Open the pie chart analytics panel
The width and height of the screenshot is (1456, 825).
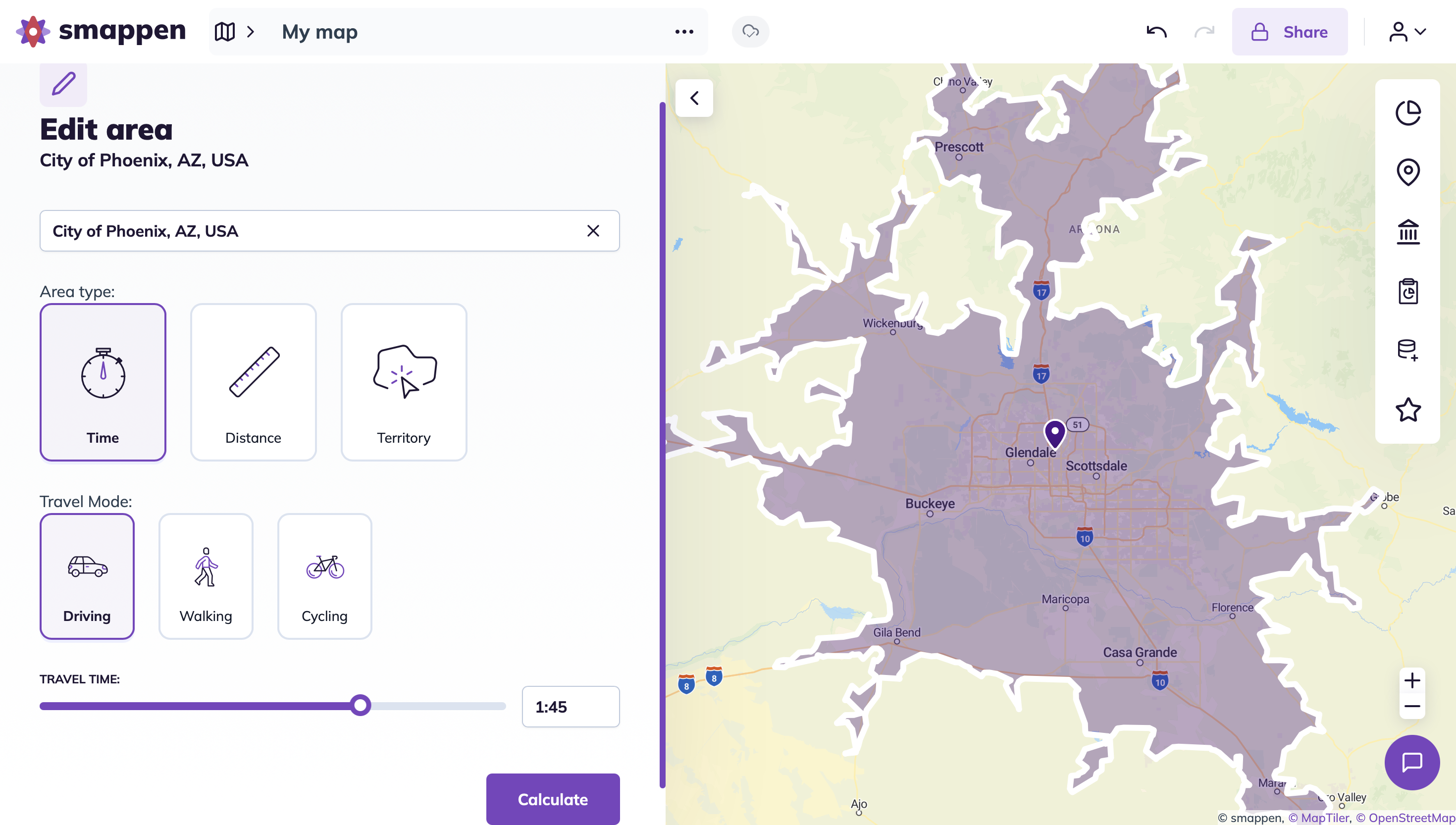tap(1408, 113)
